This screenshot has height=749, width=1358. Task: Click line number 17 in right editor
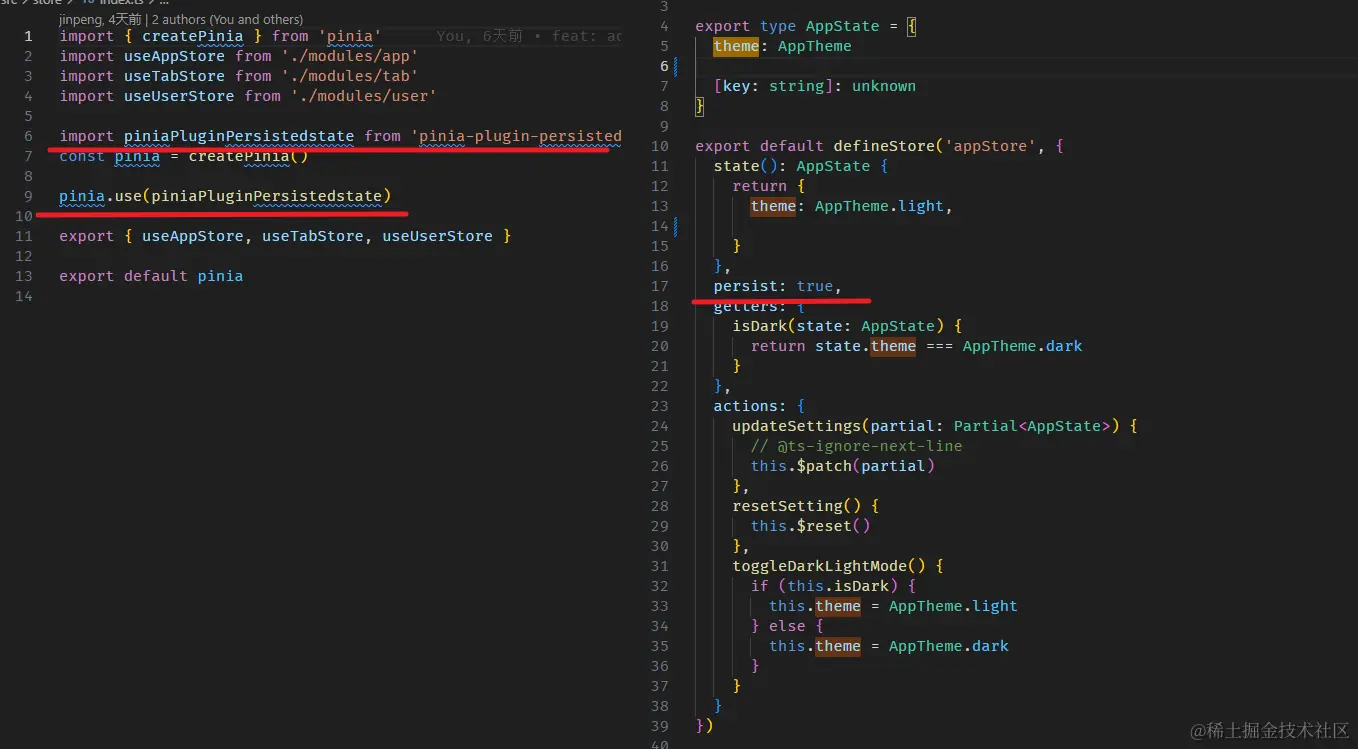(x=659, y=286)
